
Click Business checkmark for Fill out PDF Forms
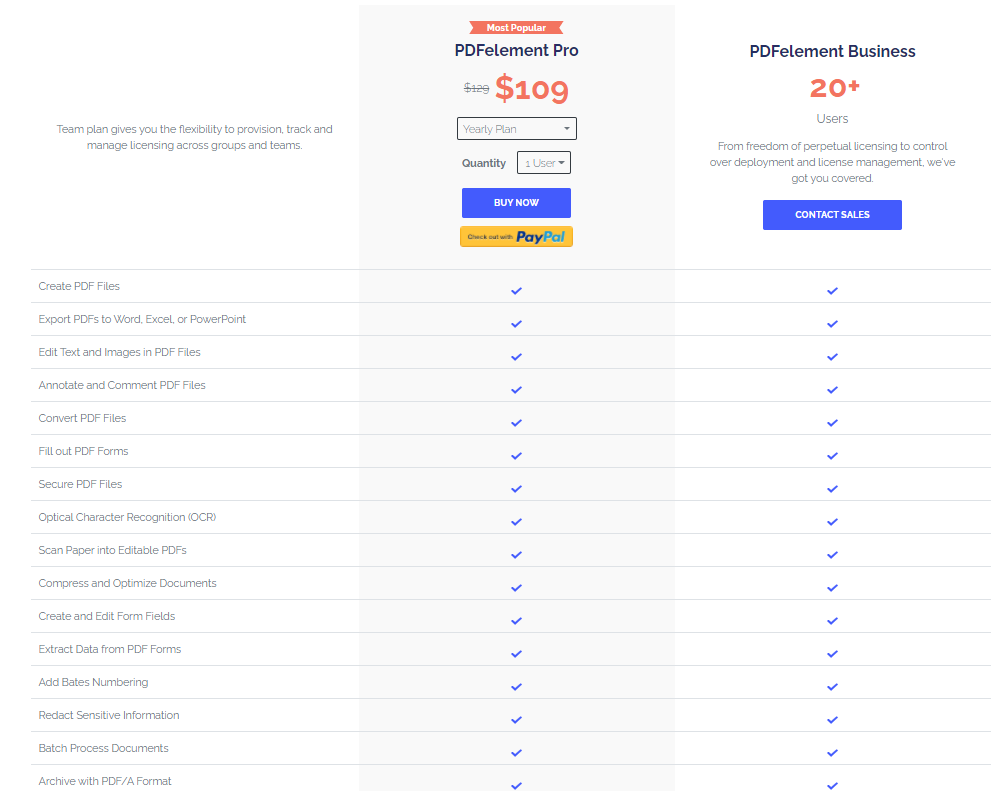[832, 455]
